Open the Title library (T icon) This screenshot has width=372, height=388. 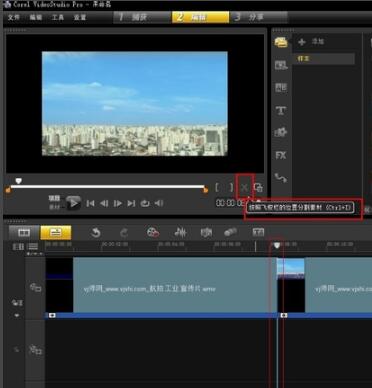coord(281,110)
